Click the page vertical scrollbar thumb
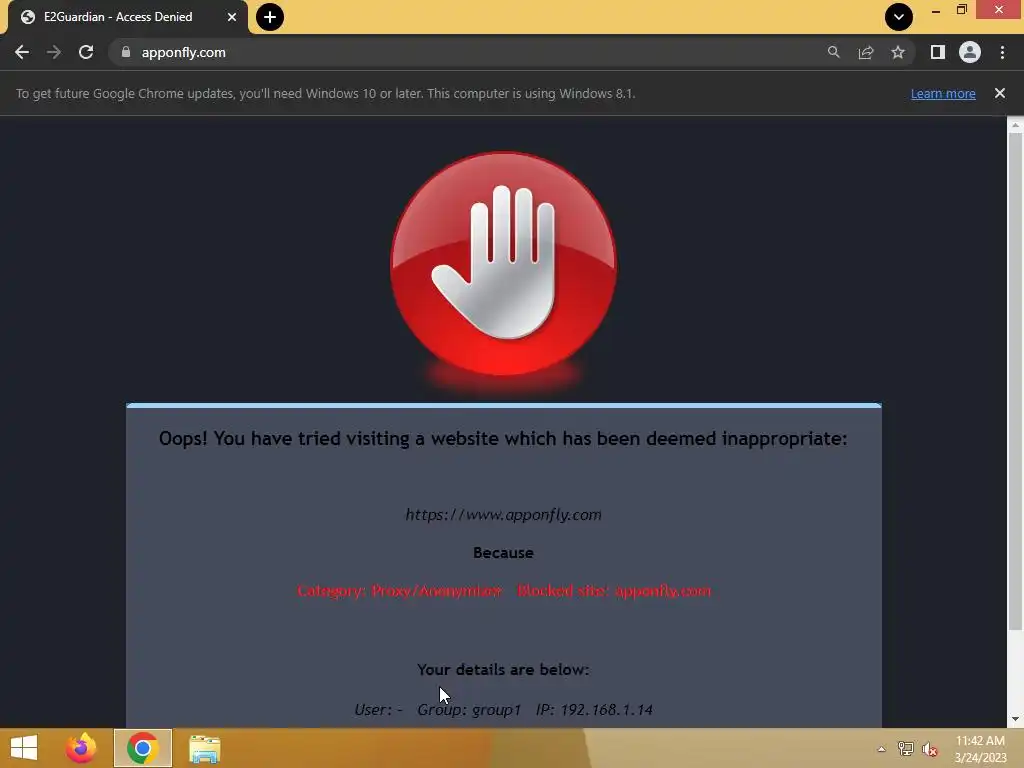The height and width of the screenshot is (768, 1024). [1015, 382]
